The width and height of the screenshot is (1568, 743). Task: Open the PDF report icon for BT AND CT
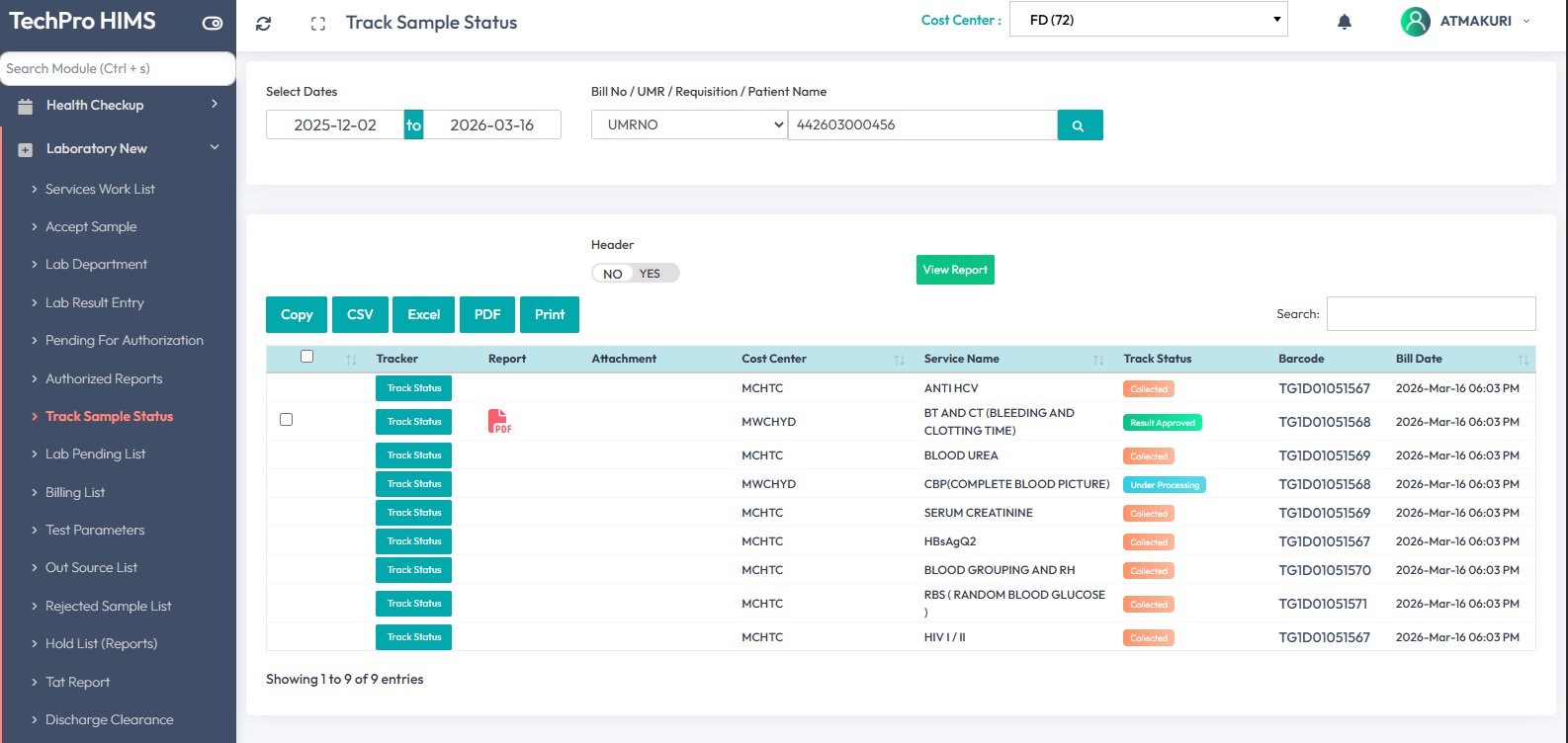click(x=500, y=422)
